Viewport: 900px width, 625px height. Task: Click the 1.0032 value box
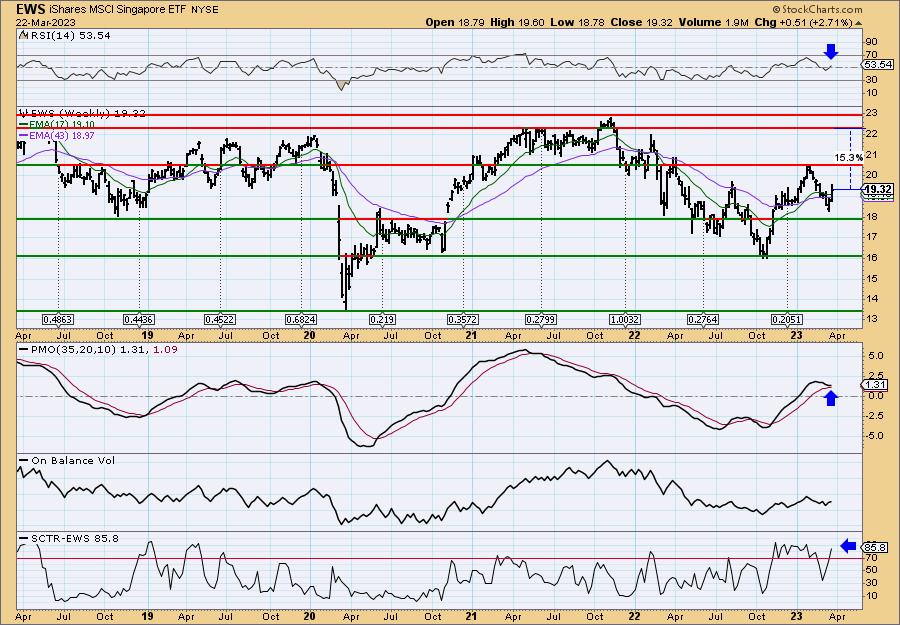(x=625, y=319)
